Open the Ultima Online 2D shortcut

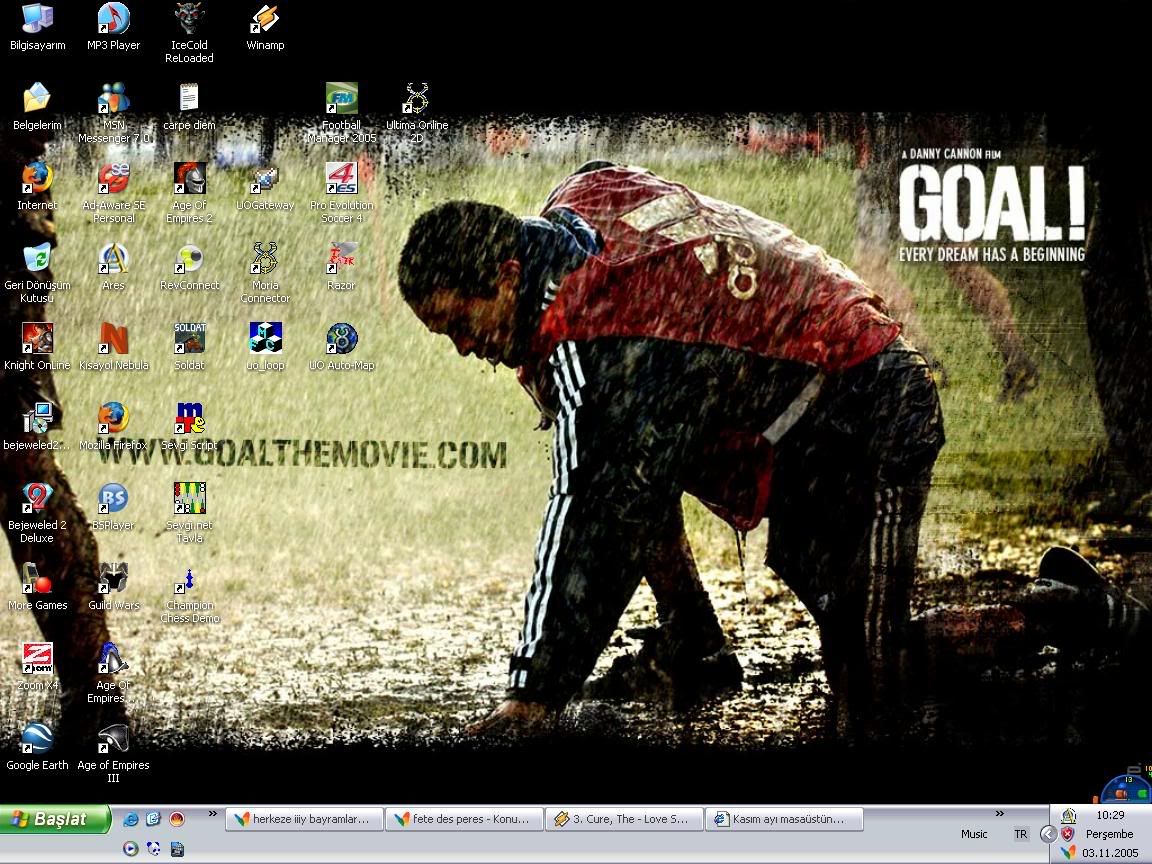click(417, 113)
